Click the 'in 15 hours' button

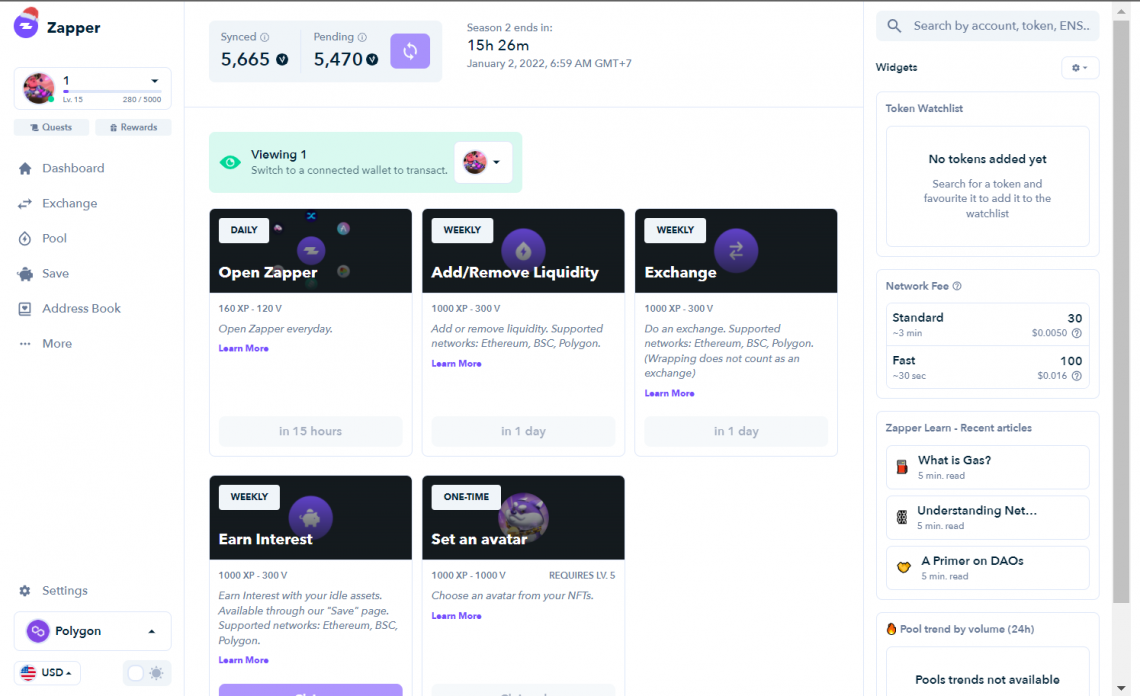click(x=310, y=431)
